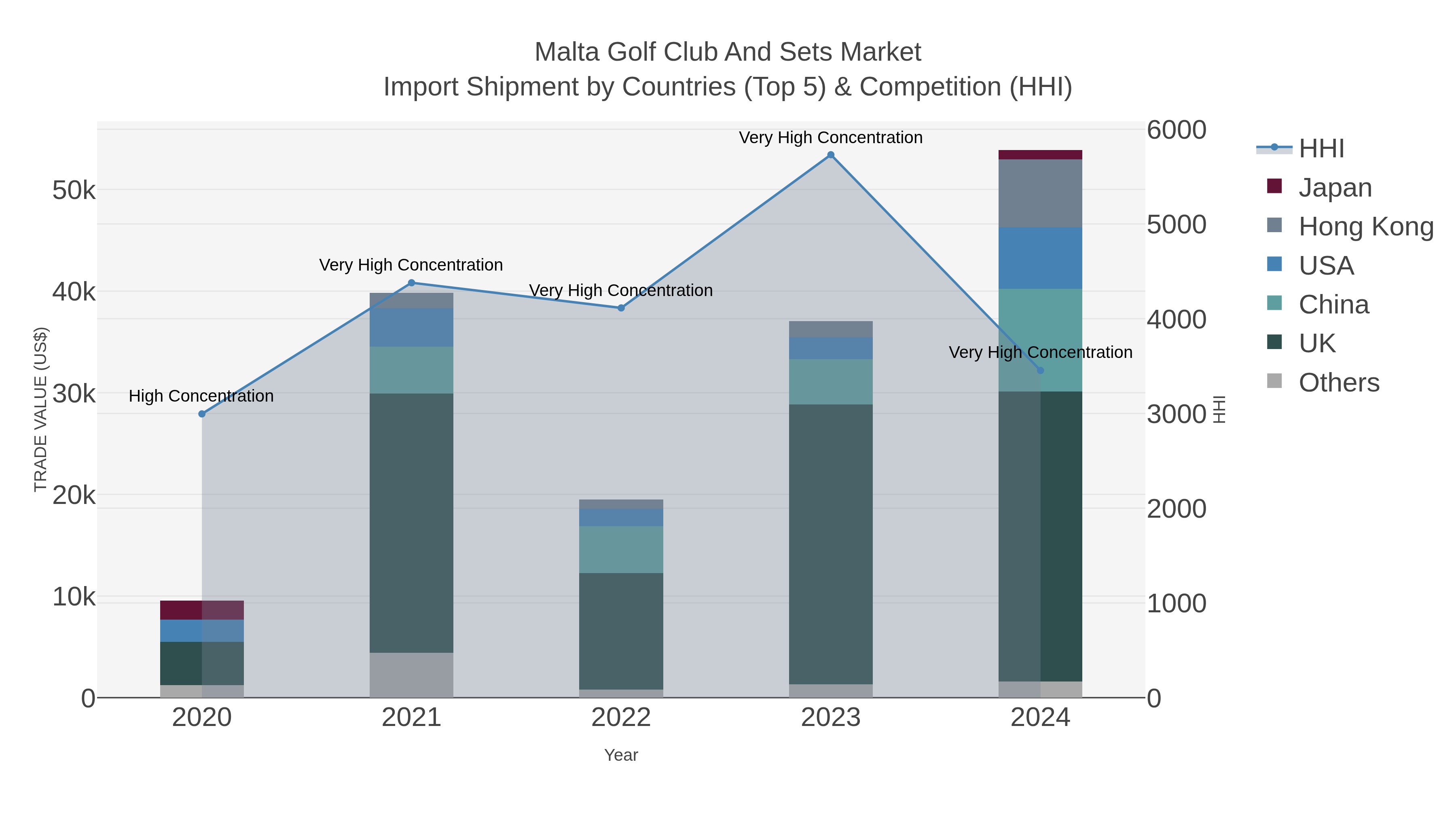
Task: Click the Japan segment atop 2024 bar
Action: coord(1041,155)
